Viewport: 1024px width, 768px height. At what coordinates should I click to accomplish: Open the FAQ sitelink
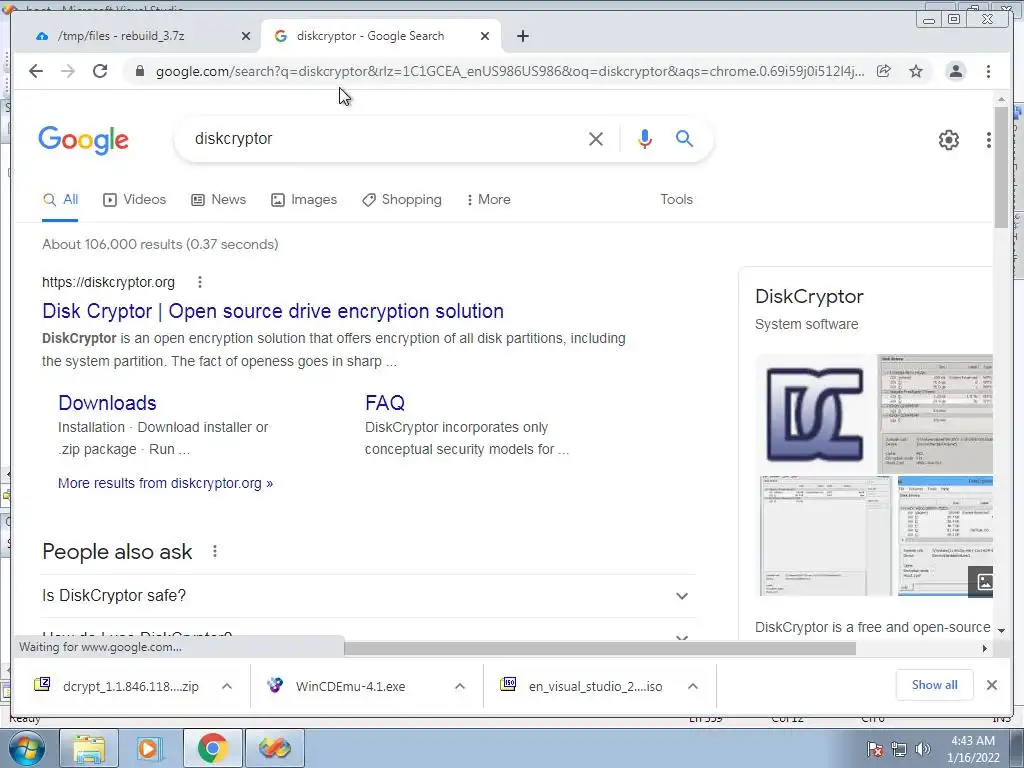pyautogui.click(x=385, y=403)
